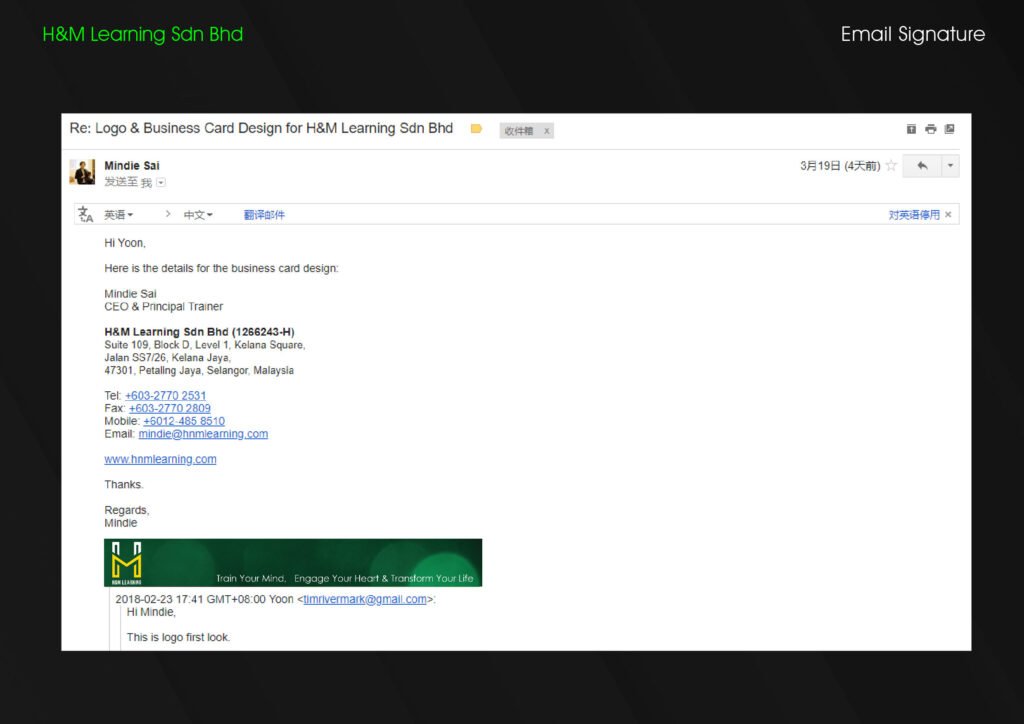
Task: Open the more options dropdown beside reply
Action: coord(950,166)
